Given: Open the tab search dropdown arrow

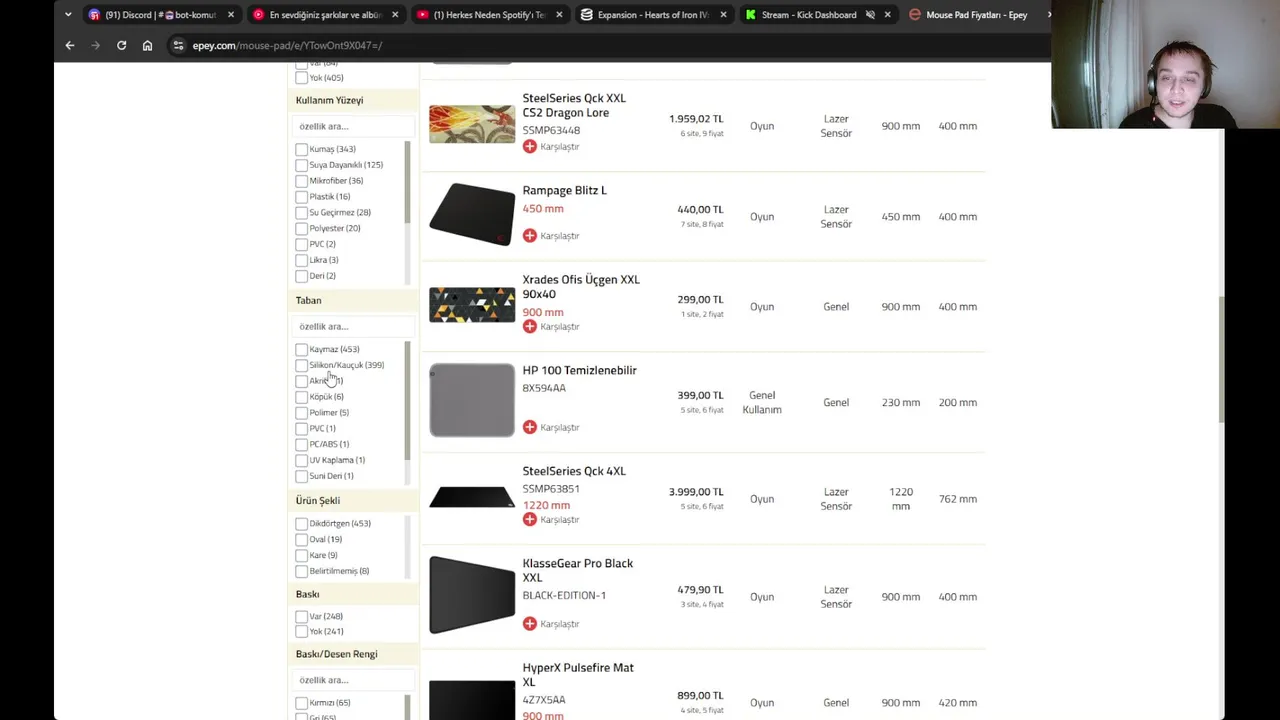Looking at the screenshot, I should tap(68, 15).
